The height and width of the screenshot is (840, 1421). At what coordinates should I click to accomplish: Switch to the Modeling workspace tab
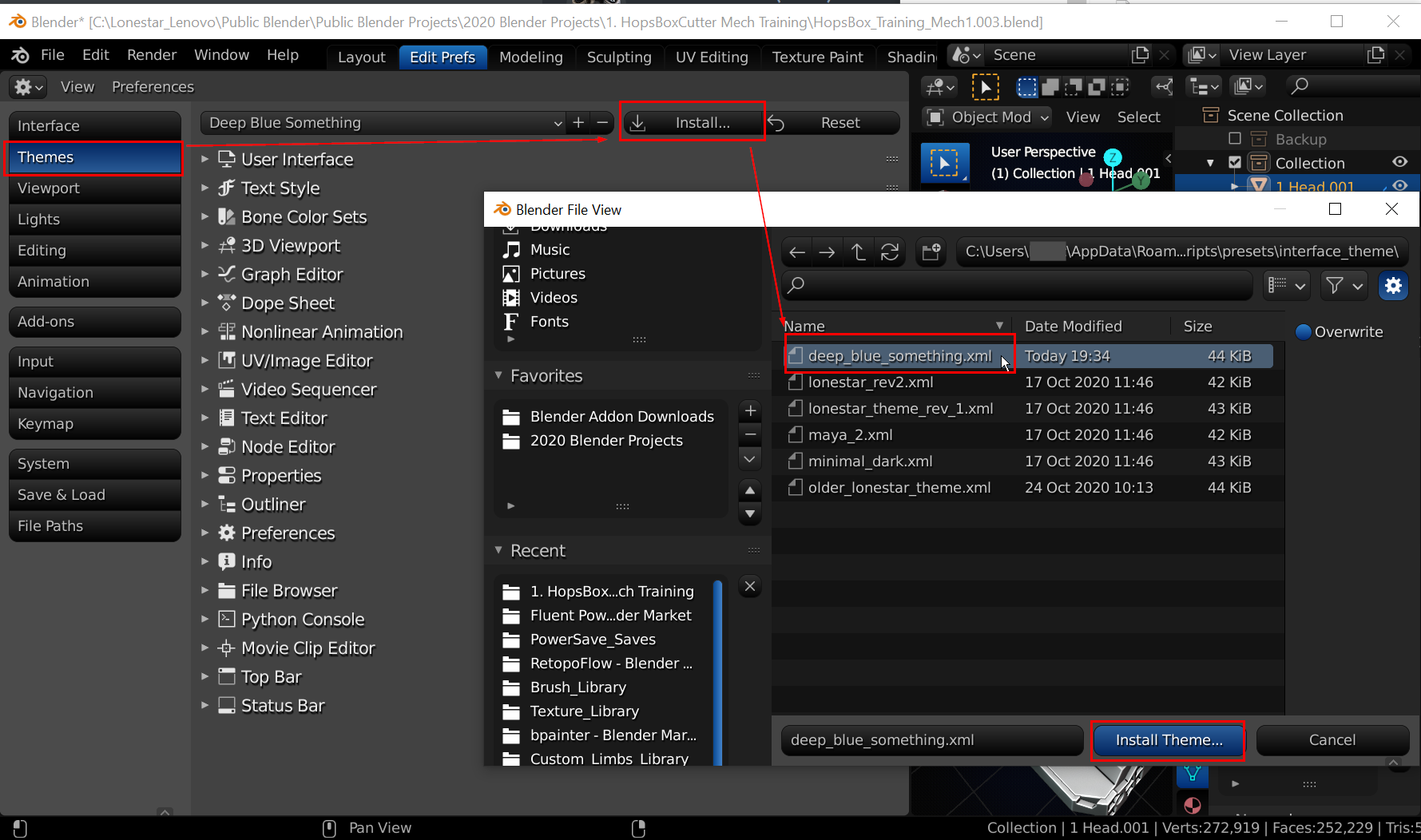531,57
